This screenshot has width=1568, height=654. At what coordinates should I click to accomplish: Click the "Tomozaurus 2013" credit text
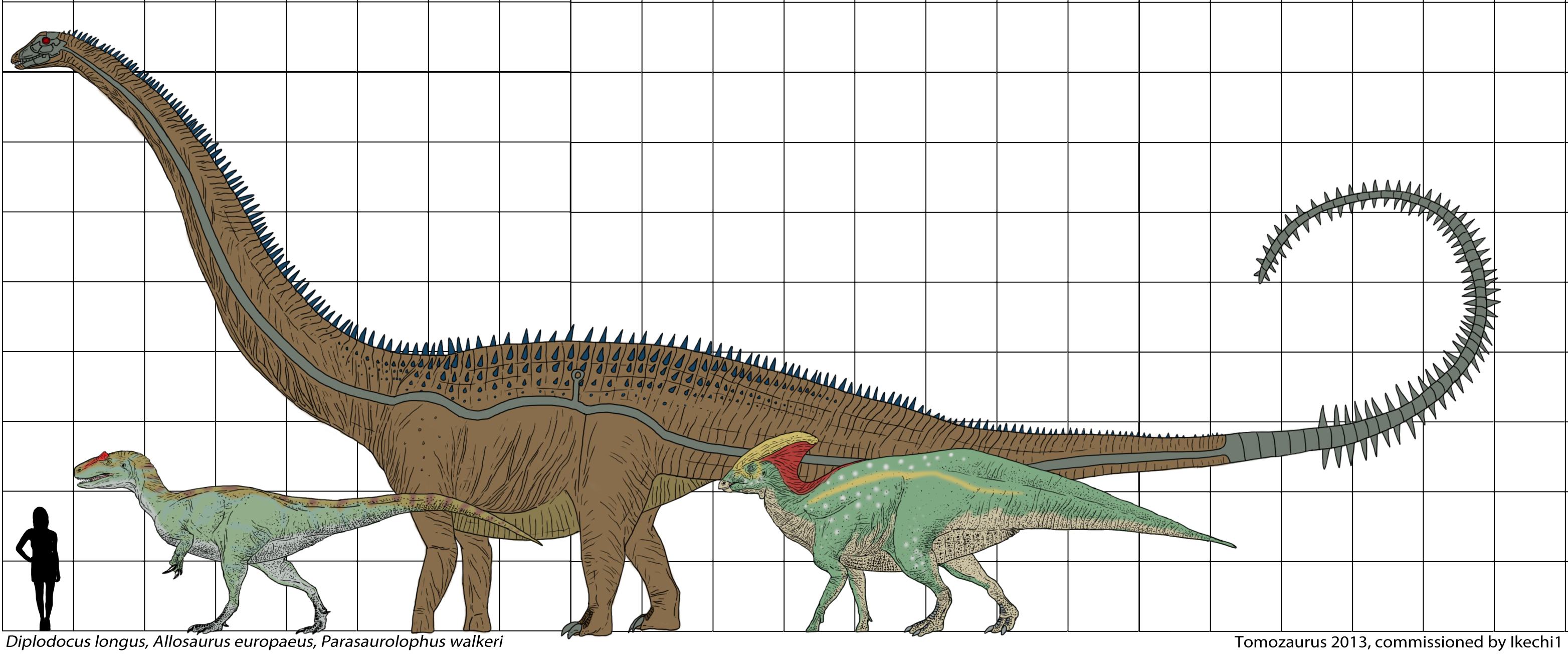tap(1302, 643)
